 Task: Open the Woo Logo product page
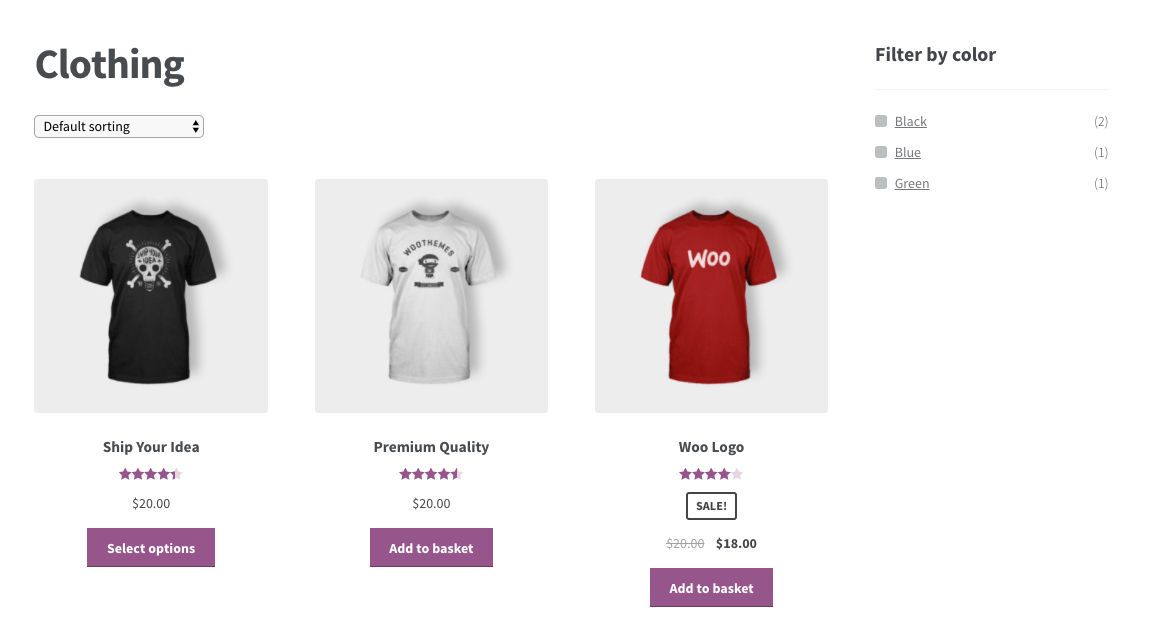click(x=711, y=447)
